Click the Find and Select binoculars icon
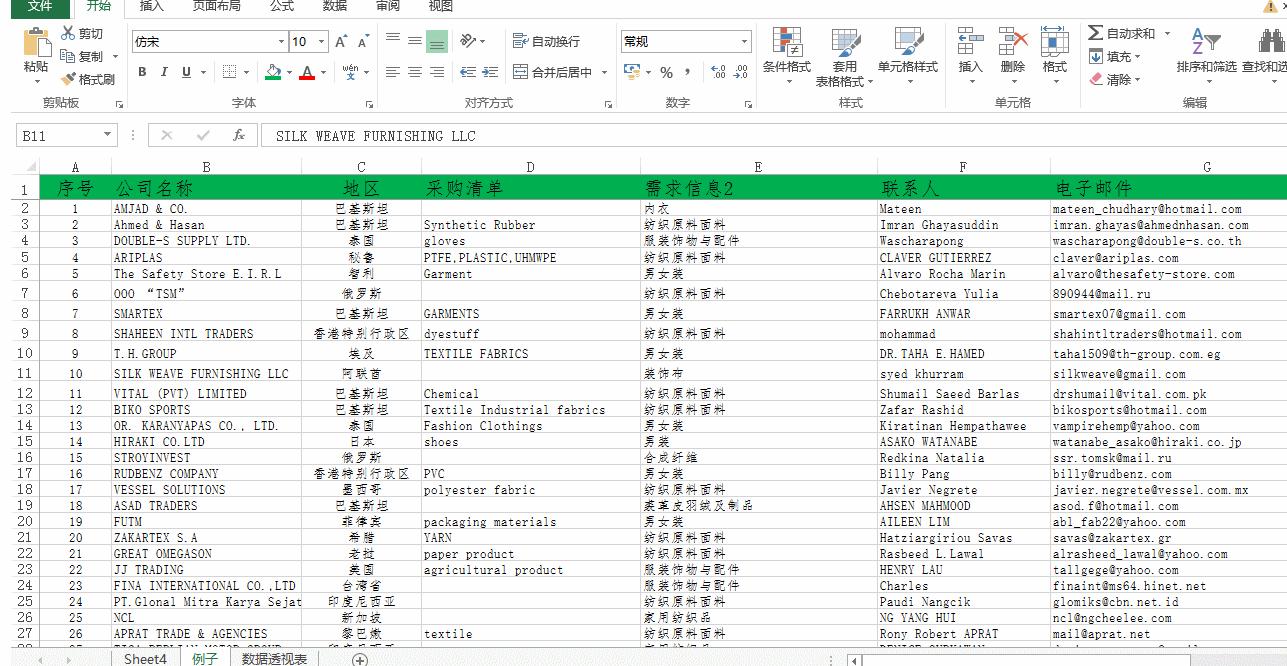 point(1271,42)
